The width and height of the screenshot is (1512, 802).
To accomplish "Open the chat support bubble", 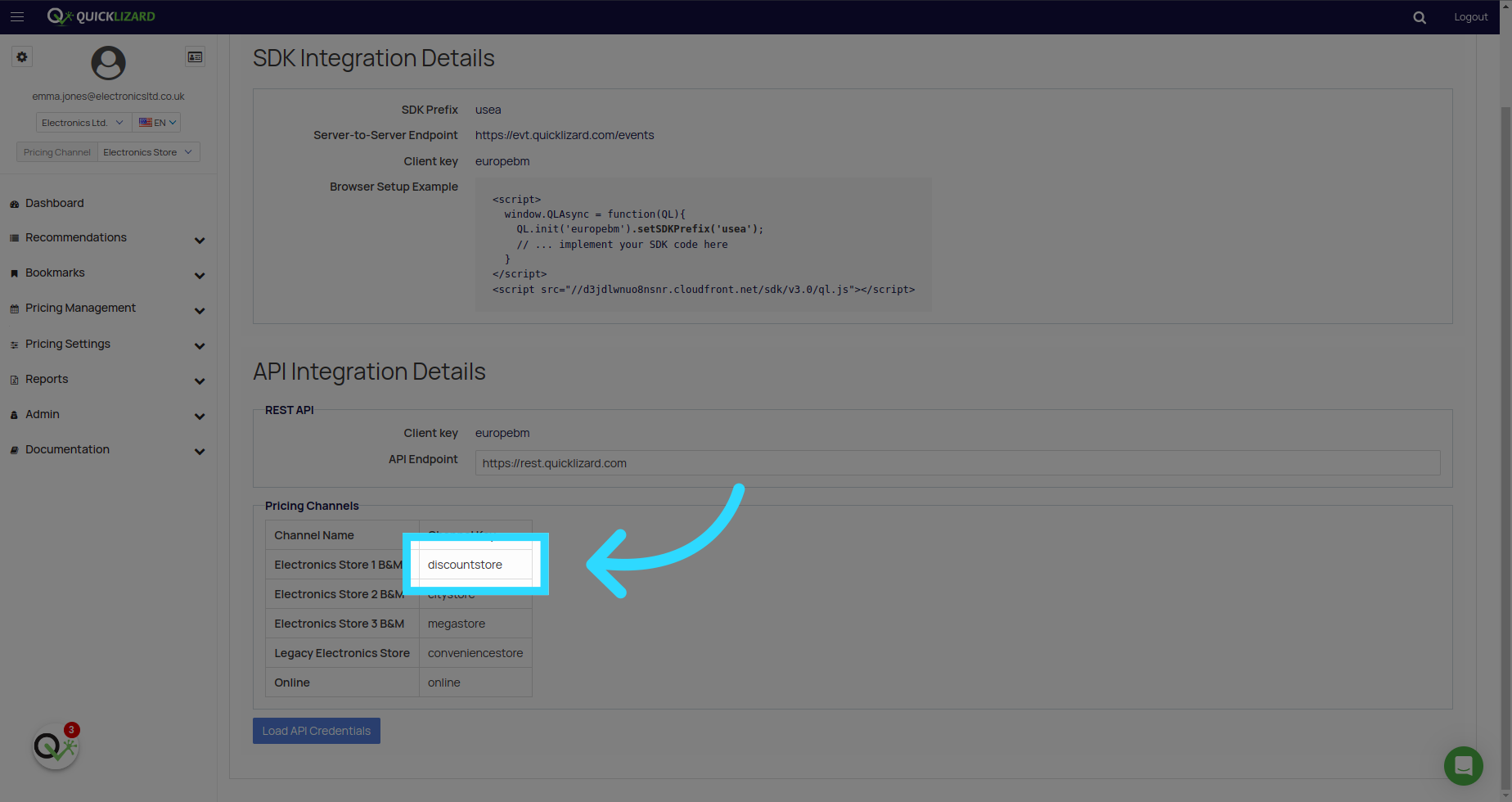I will click(x=1463, y=766).
